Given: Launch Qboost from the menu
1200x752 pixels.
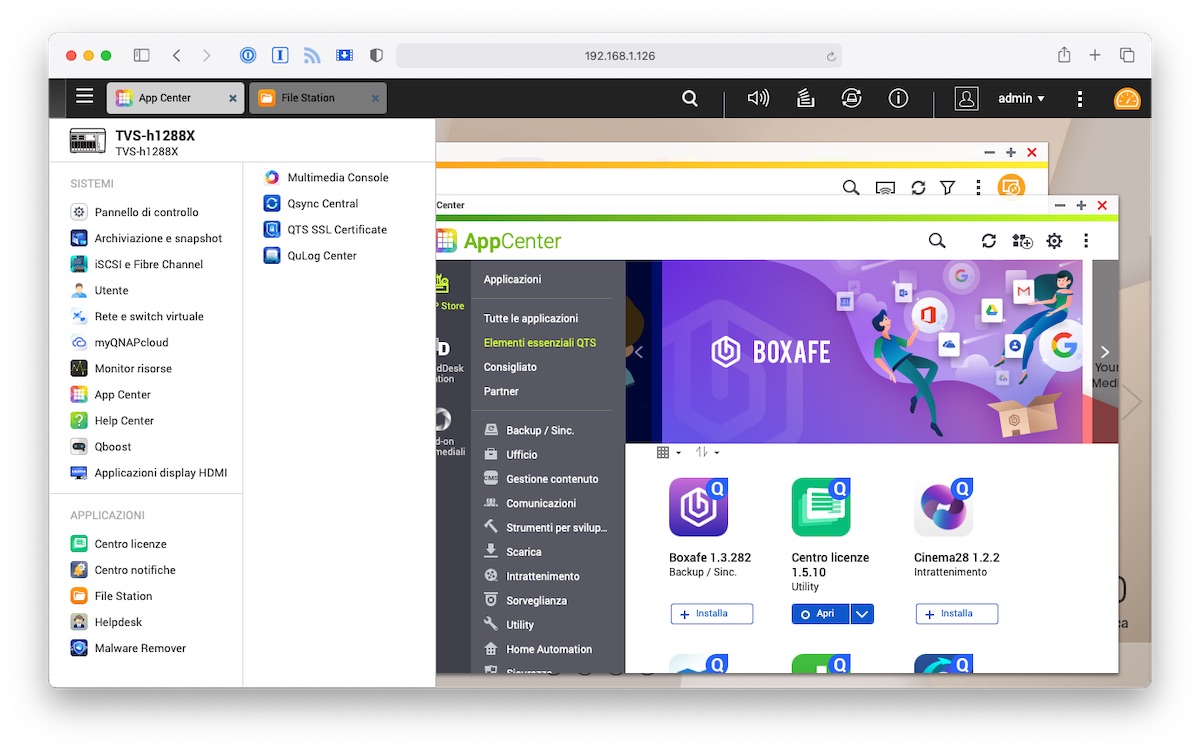Looking at the screenshot, I should 102,446.
